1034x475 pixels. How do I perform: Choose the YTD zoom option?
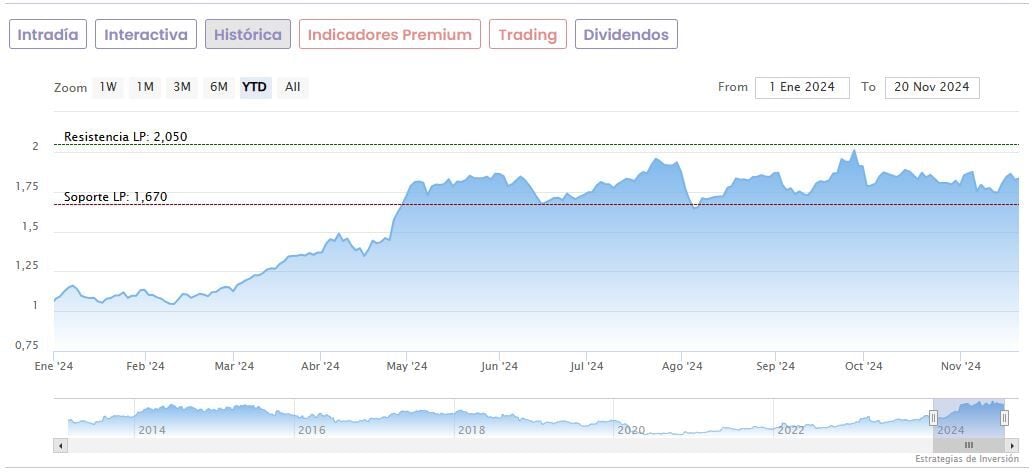(255, 87)
